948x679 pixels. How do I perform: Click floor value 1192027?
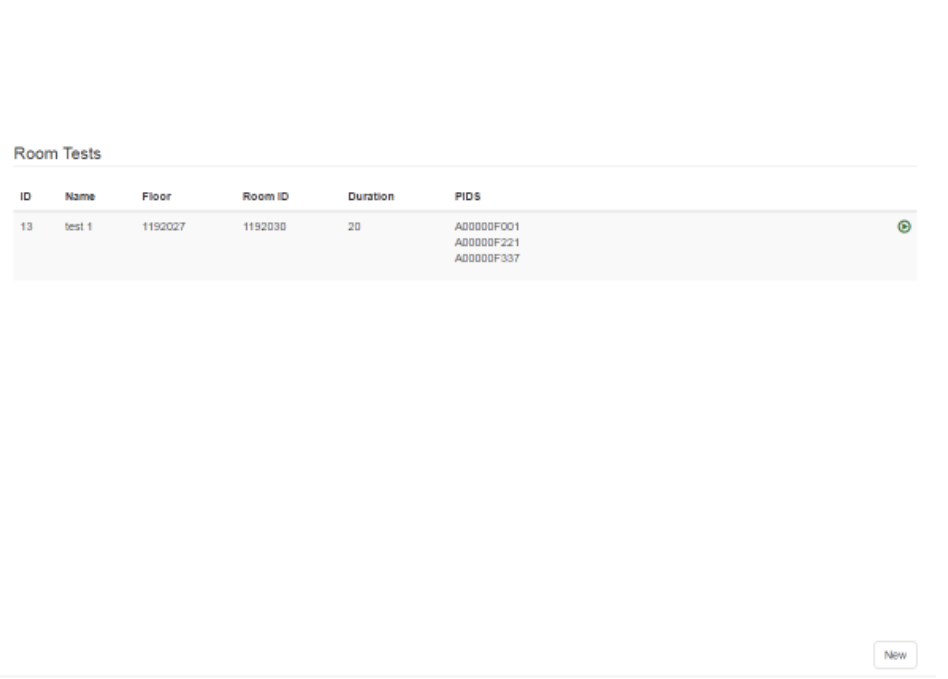tap(164, 227)
